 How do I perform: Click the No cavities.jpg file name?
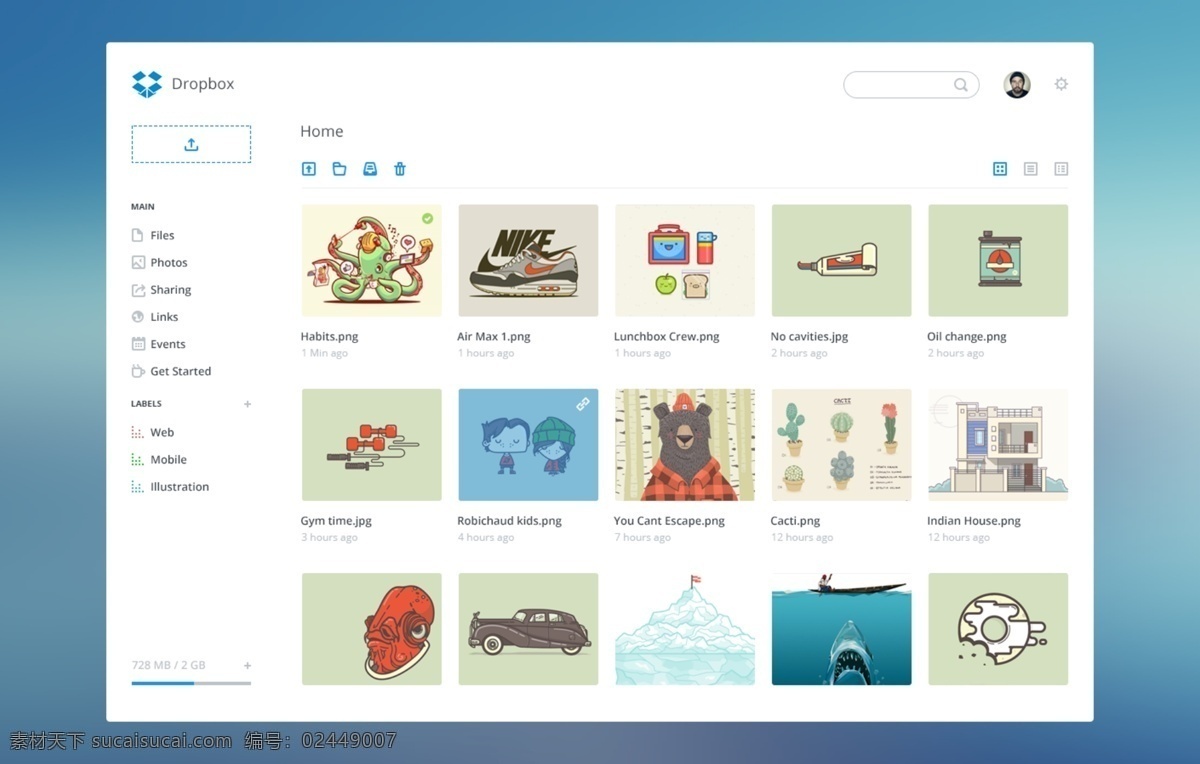809,337
